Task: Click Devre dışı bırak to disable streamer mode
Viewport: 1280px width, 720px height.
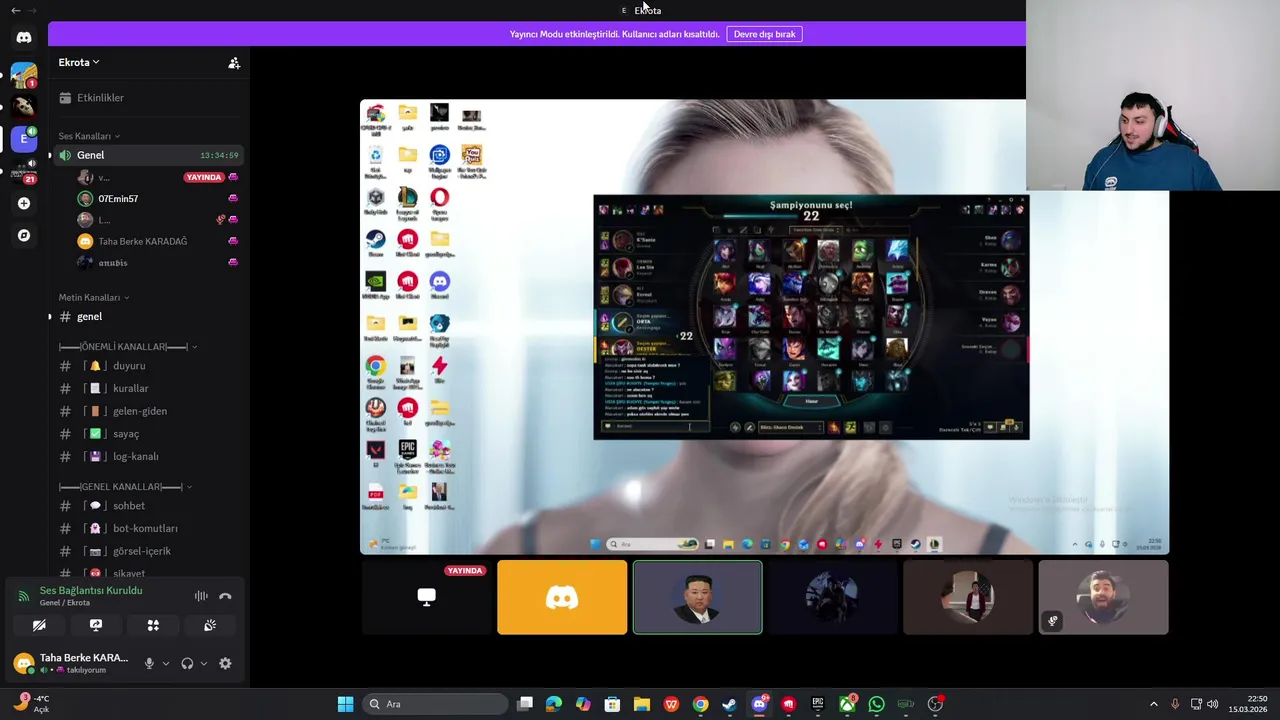Action: pos(765,34)
